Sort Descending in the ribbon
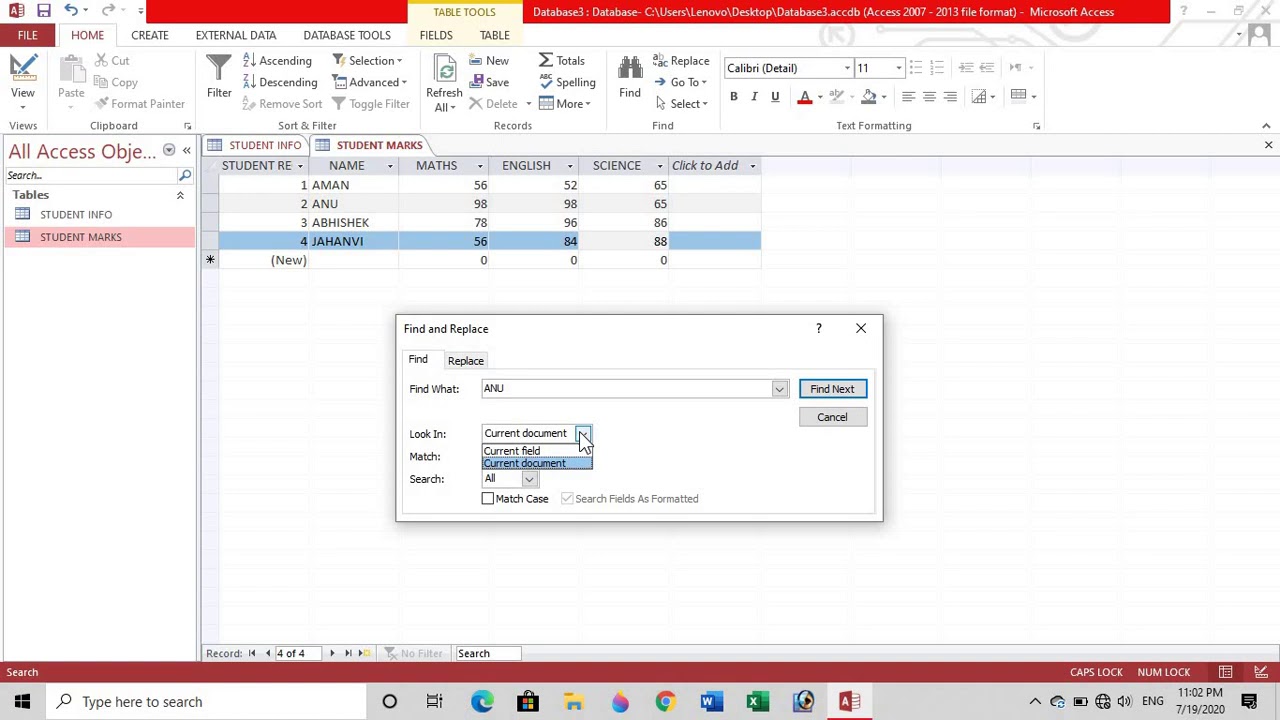The width and height of the screenshot is (1280, 720). point(279,82)
